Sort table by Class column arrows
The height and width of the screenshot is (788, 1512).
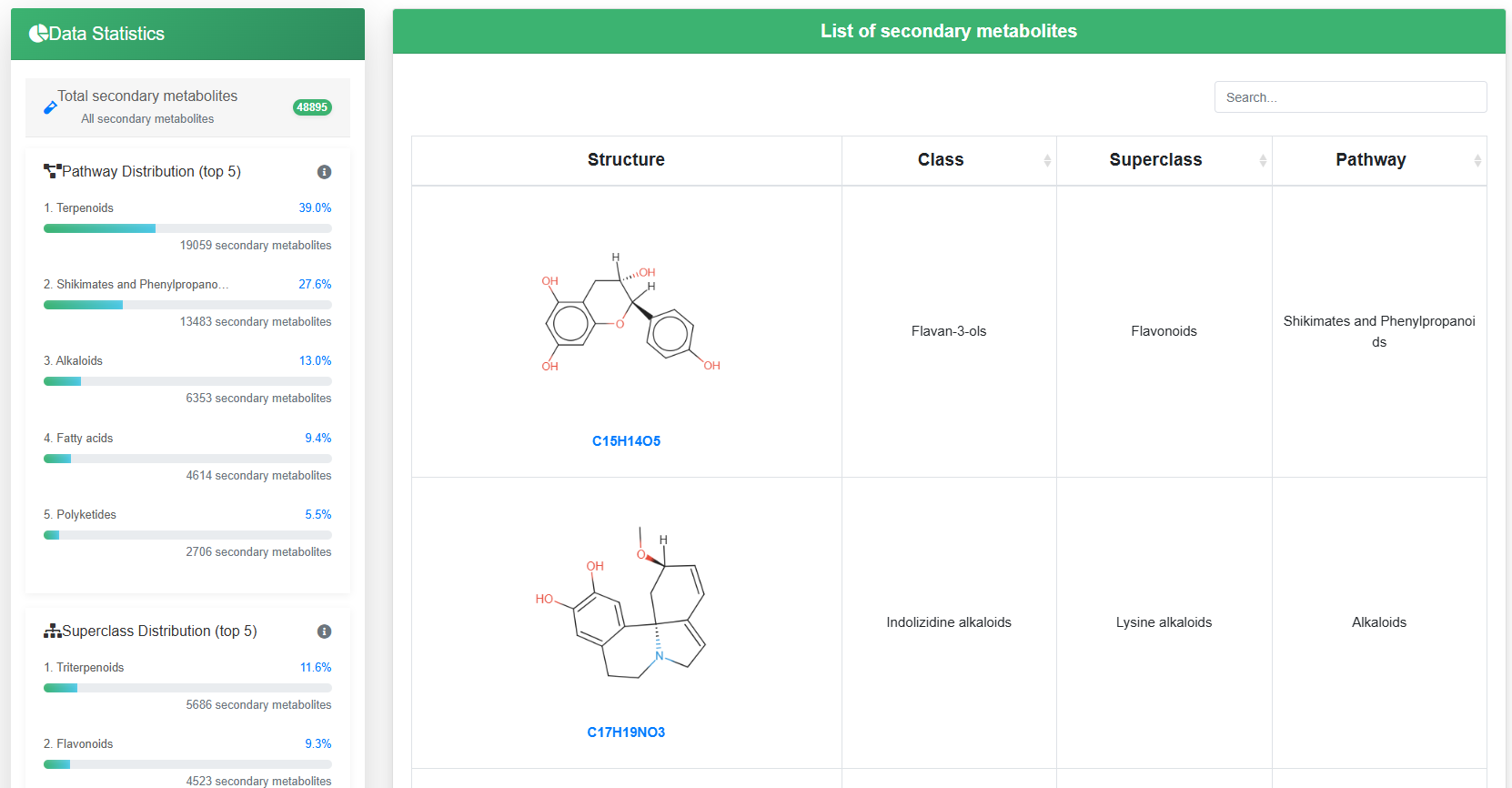tap(1047, 160)
